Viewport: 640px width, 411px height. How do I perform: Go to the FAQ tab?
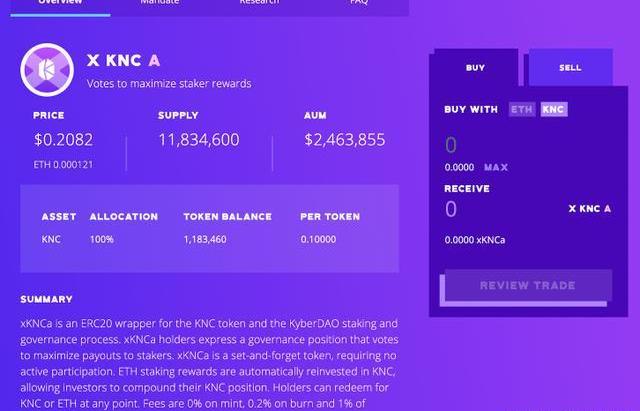tap(359, 4)
